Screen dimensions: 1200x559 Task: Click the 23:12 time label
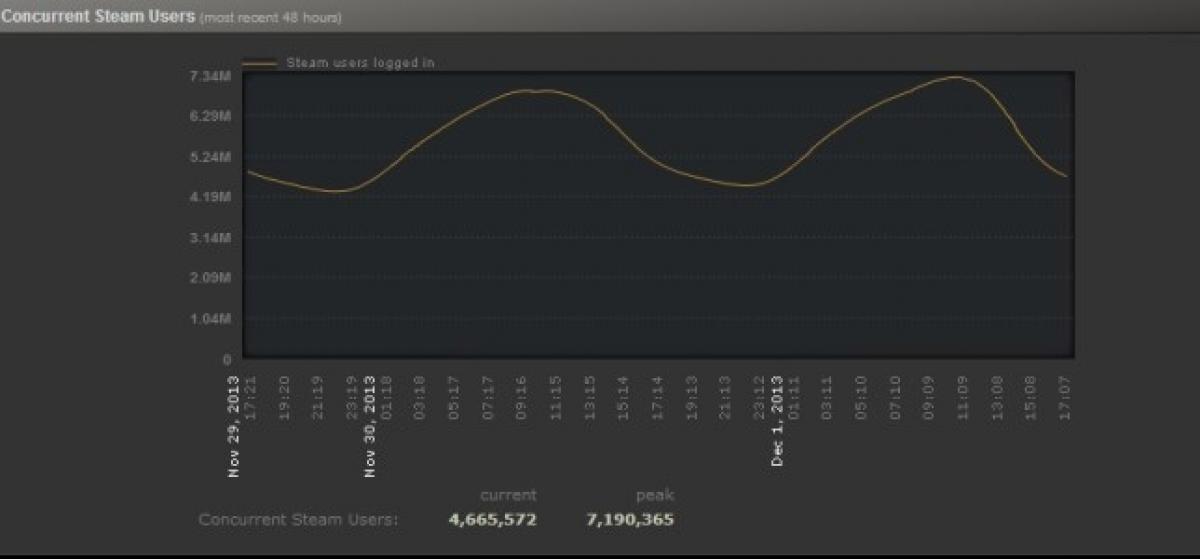point(760,397)
